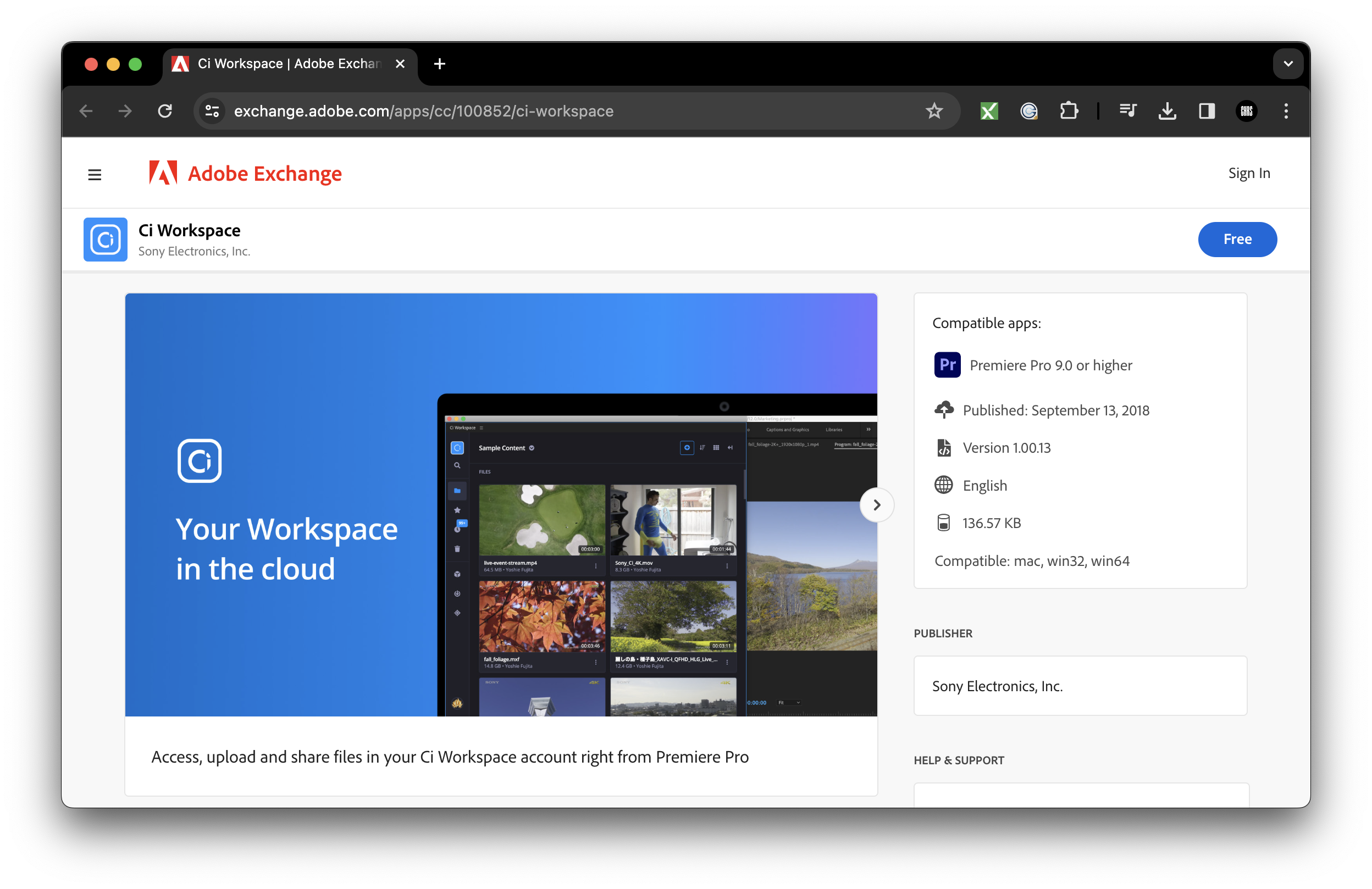Click browser forward arrow

coord(125,110)
